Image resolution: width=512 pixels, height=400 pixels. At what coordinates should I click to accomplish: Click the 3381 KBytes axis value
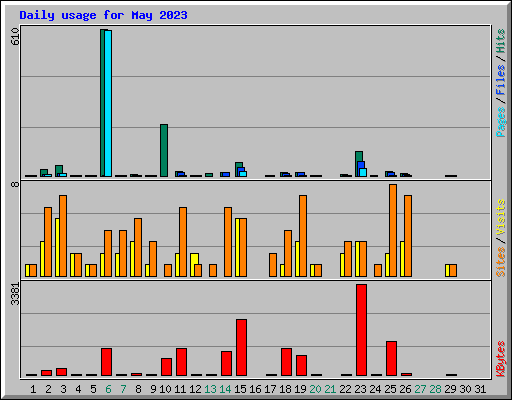point(15,293)
